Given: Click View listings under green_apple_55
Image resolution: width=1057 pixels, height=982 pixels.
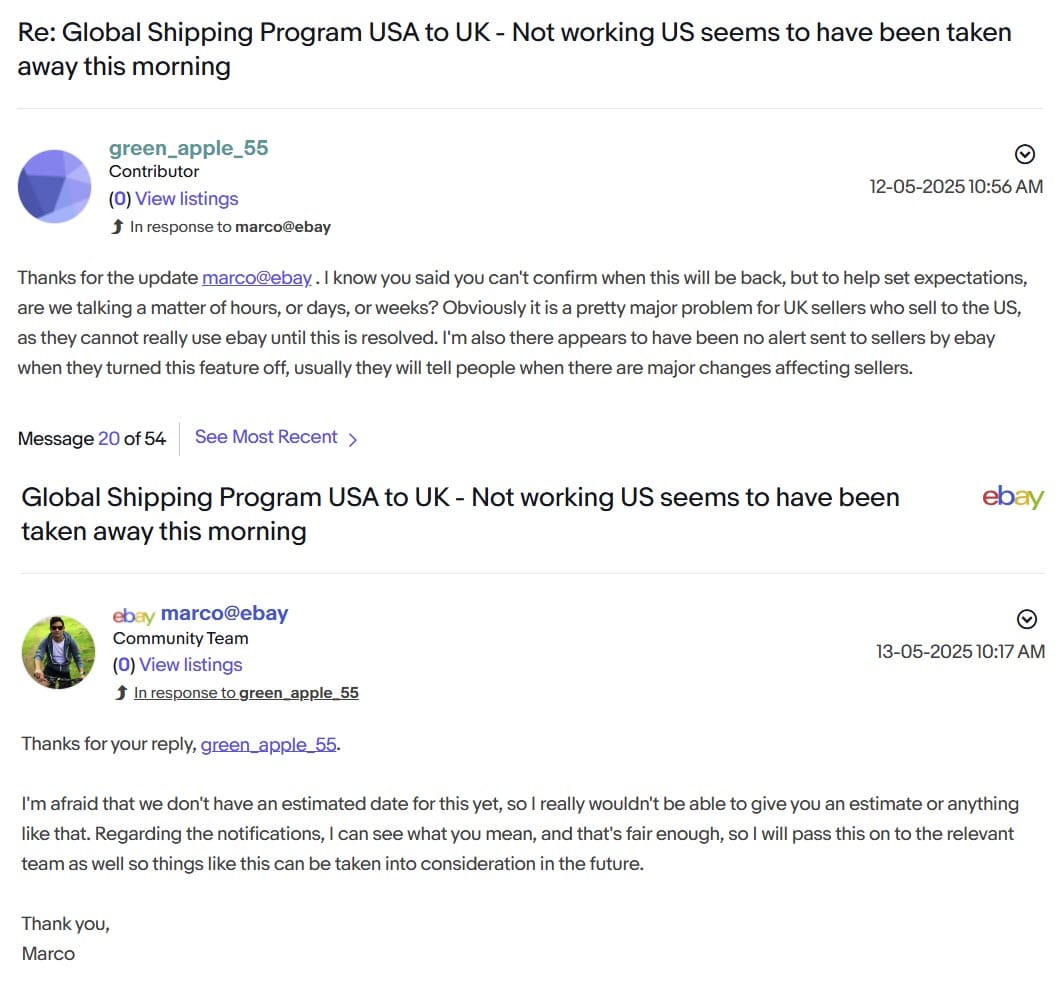Looking at the screenshot, I should click(186, 199).
